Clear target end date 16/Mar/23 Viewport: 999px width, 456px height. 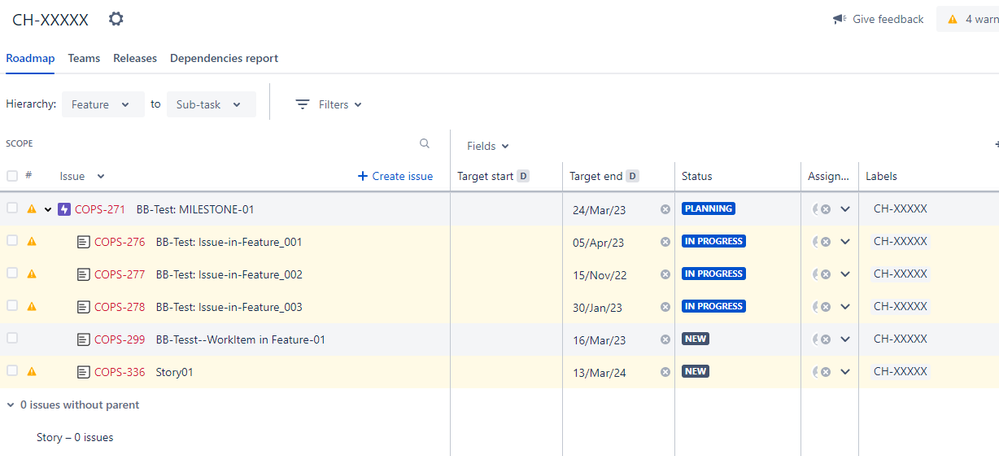tap(665, 339)
